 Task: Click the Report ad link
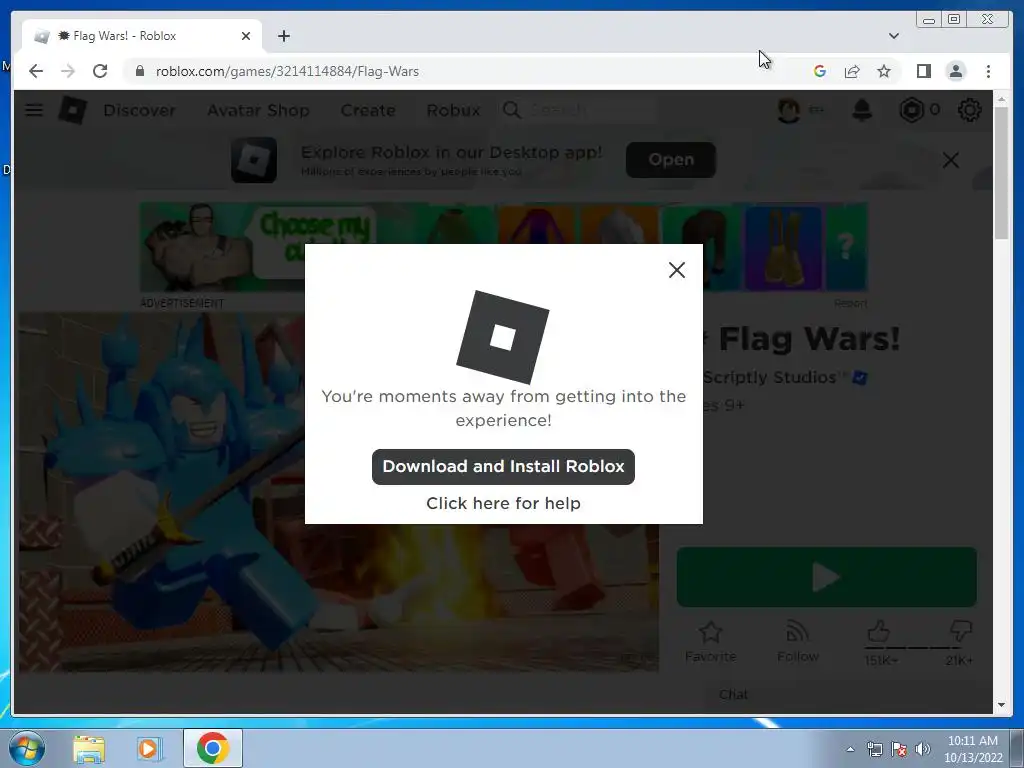tap(850, 303)
